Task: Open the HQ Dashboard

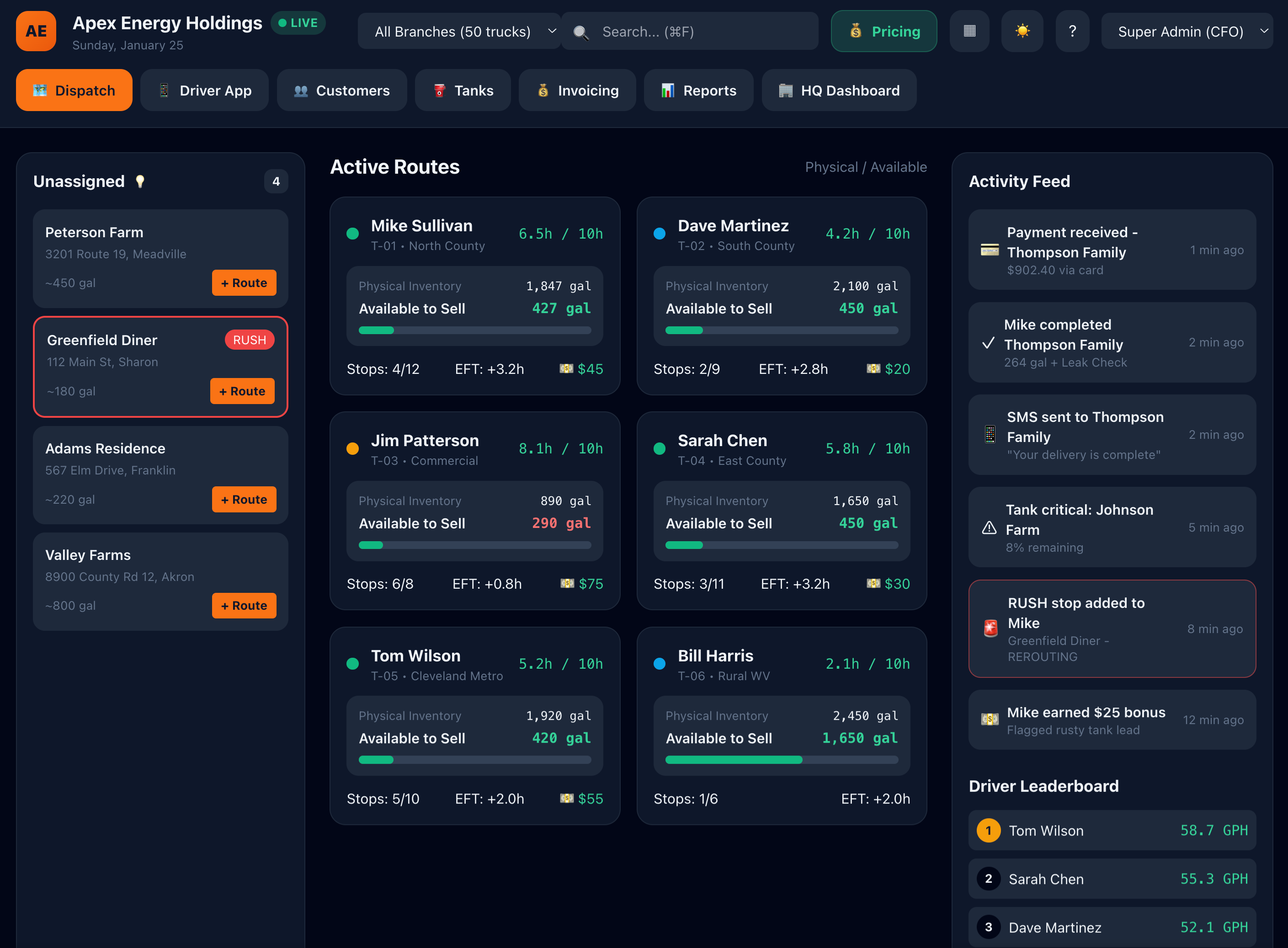Action: point(838,90)
